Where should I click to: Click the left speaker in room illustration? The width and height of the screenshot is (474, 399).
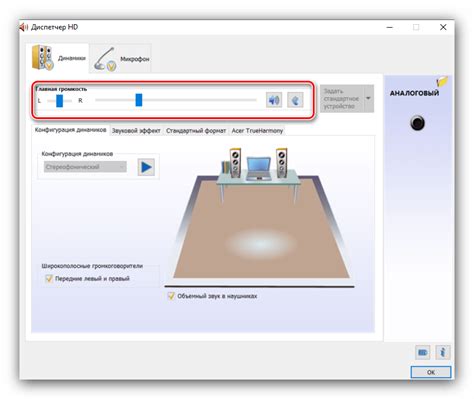pyautogui.click(x=235, y=163)
